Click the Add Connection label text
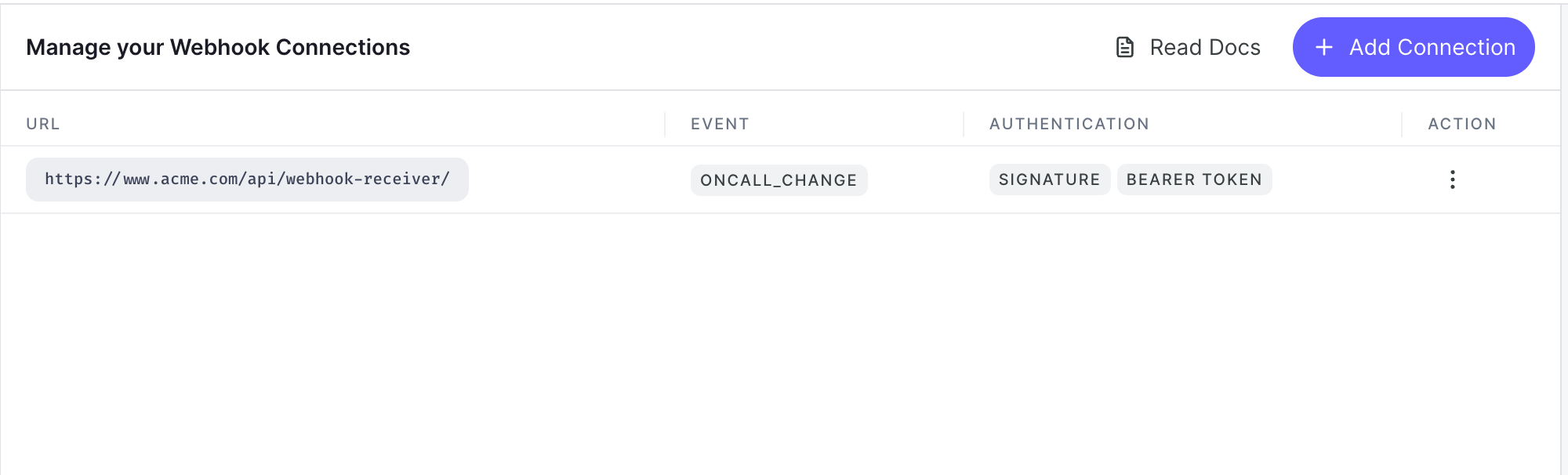The width and height of the screenshot is (1568, 475). tap(1432, 47)
